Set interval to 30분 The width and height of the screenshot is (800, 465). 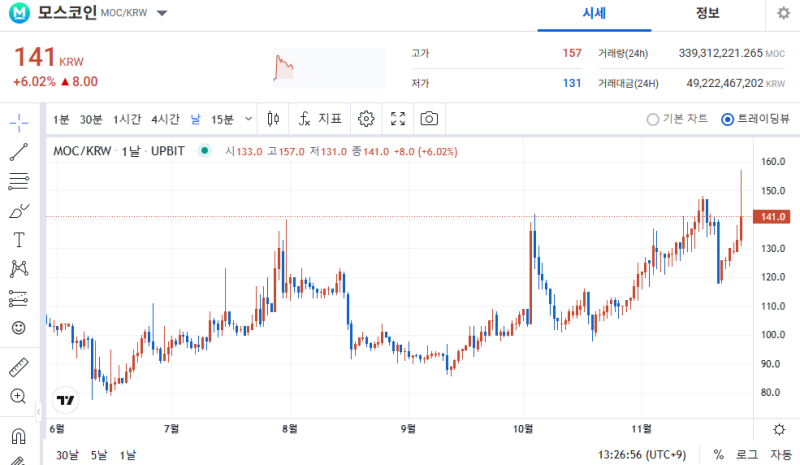click(91, 119)
